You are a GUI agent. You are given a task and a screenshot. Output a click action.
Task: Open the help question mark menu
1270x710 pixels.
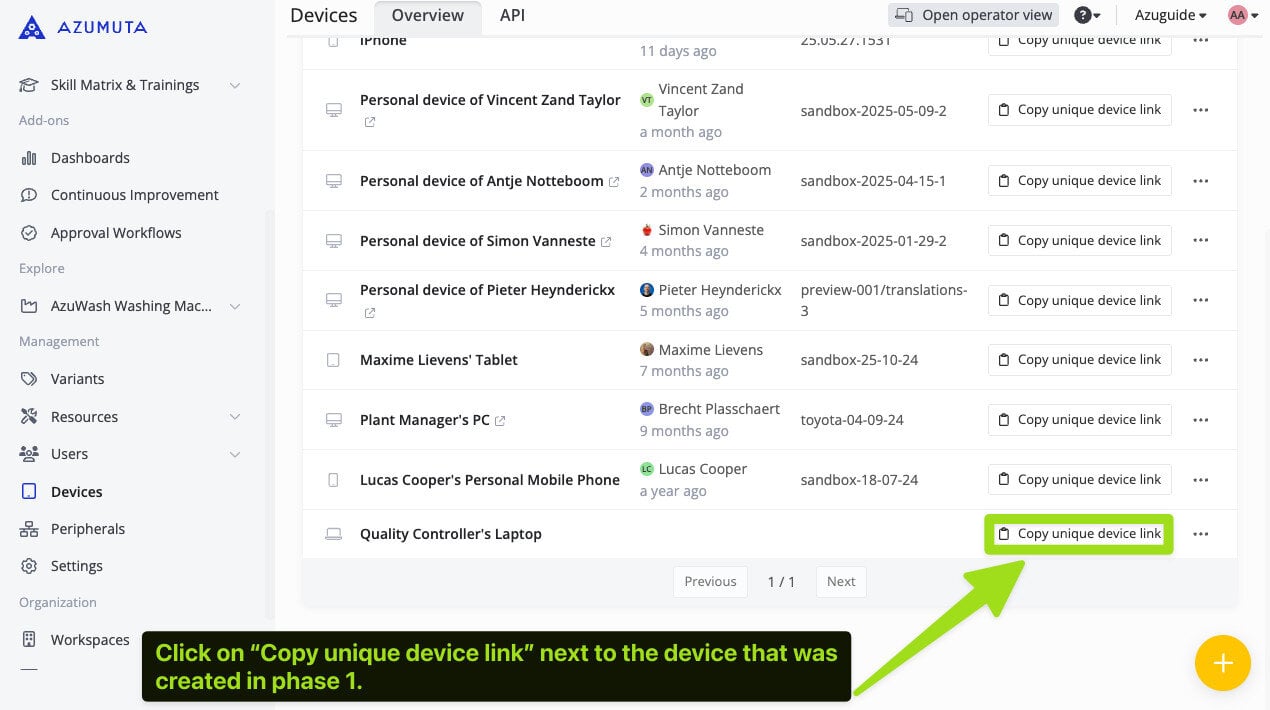click(1087, 15)
